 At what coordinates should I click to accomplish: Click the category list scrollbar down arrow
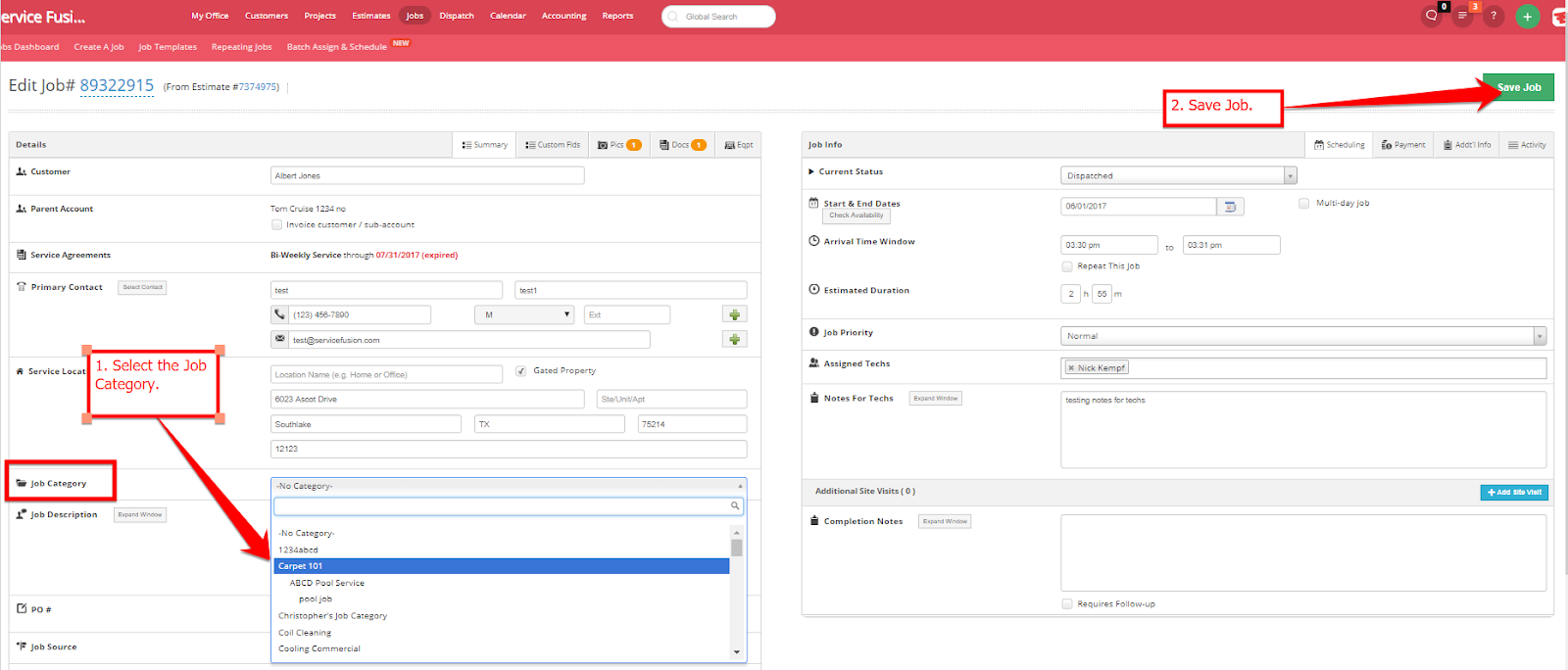point(737,651)
